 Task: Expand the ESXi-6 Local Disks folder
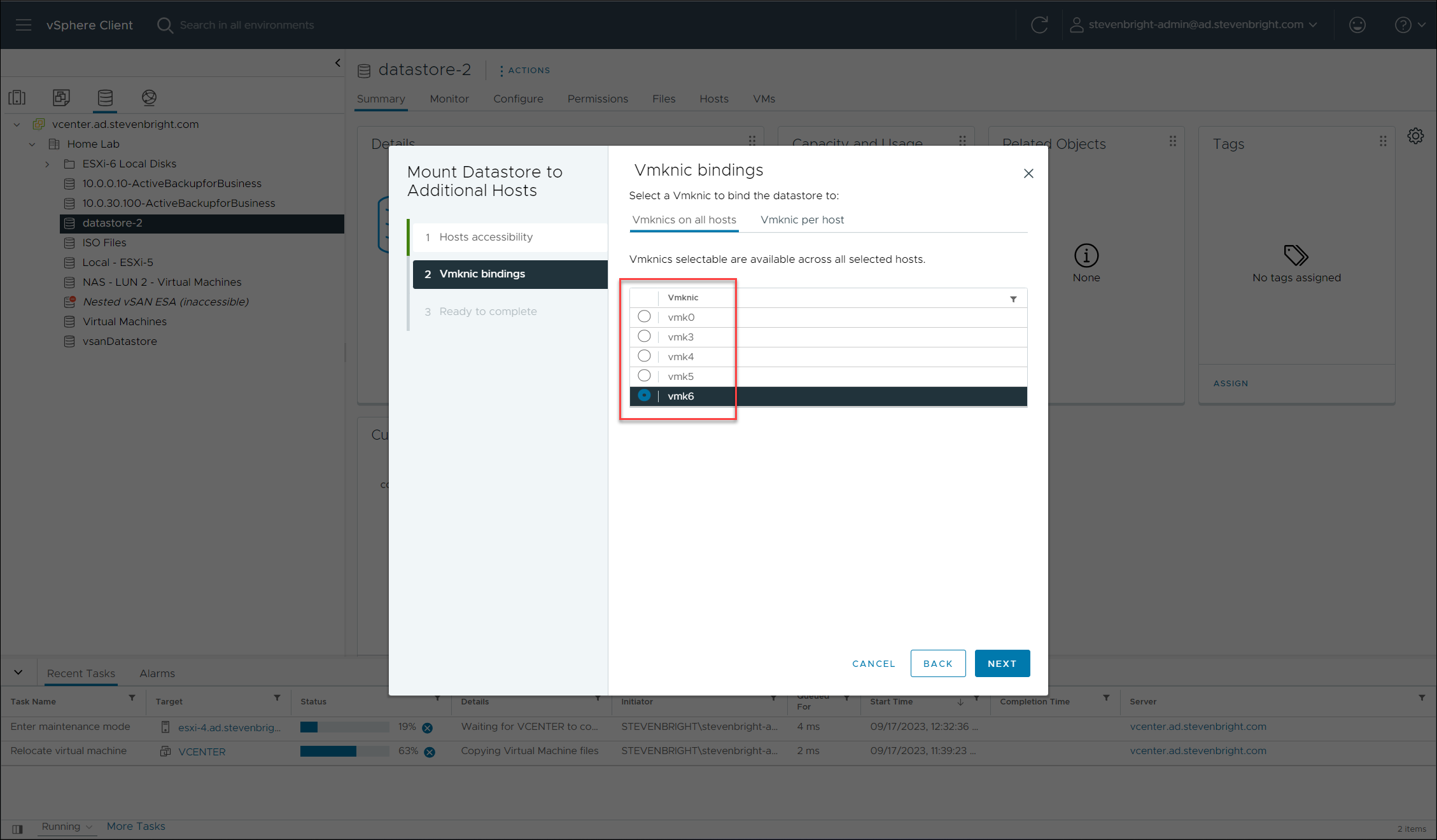tap(47, 164)
